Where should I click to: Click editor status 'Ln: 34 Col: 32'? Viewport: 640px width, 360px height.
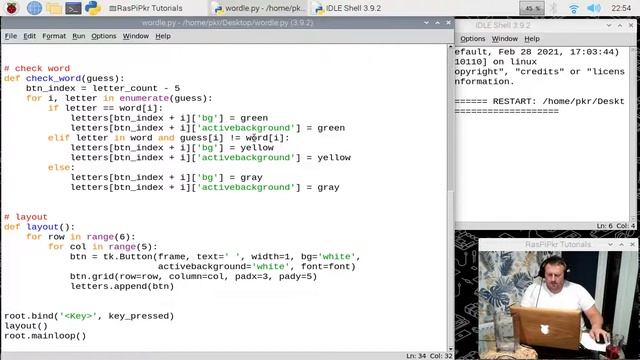(429, 356)
